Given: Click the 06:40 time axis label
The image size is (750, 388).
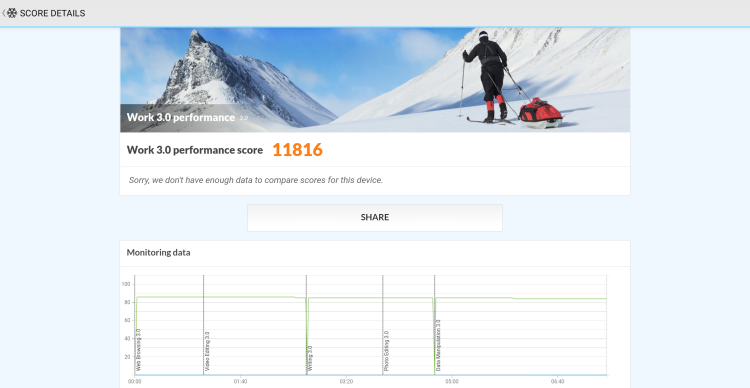Looking at the screenshot, I should (557, 382).
